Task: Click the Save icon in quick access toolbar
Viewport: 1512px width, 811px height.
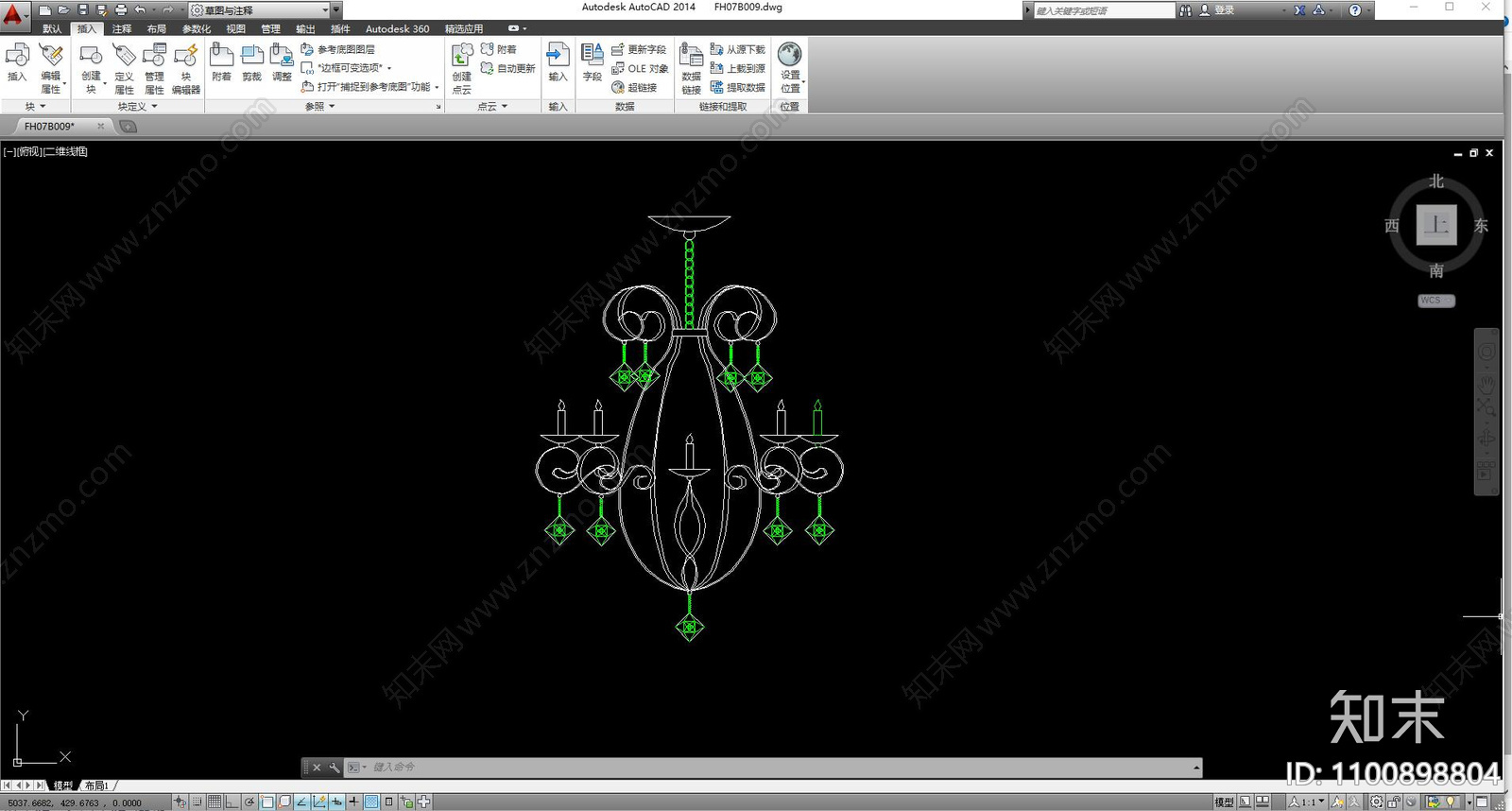Action: point(82,10)
